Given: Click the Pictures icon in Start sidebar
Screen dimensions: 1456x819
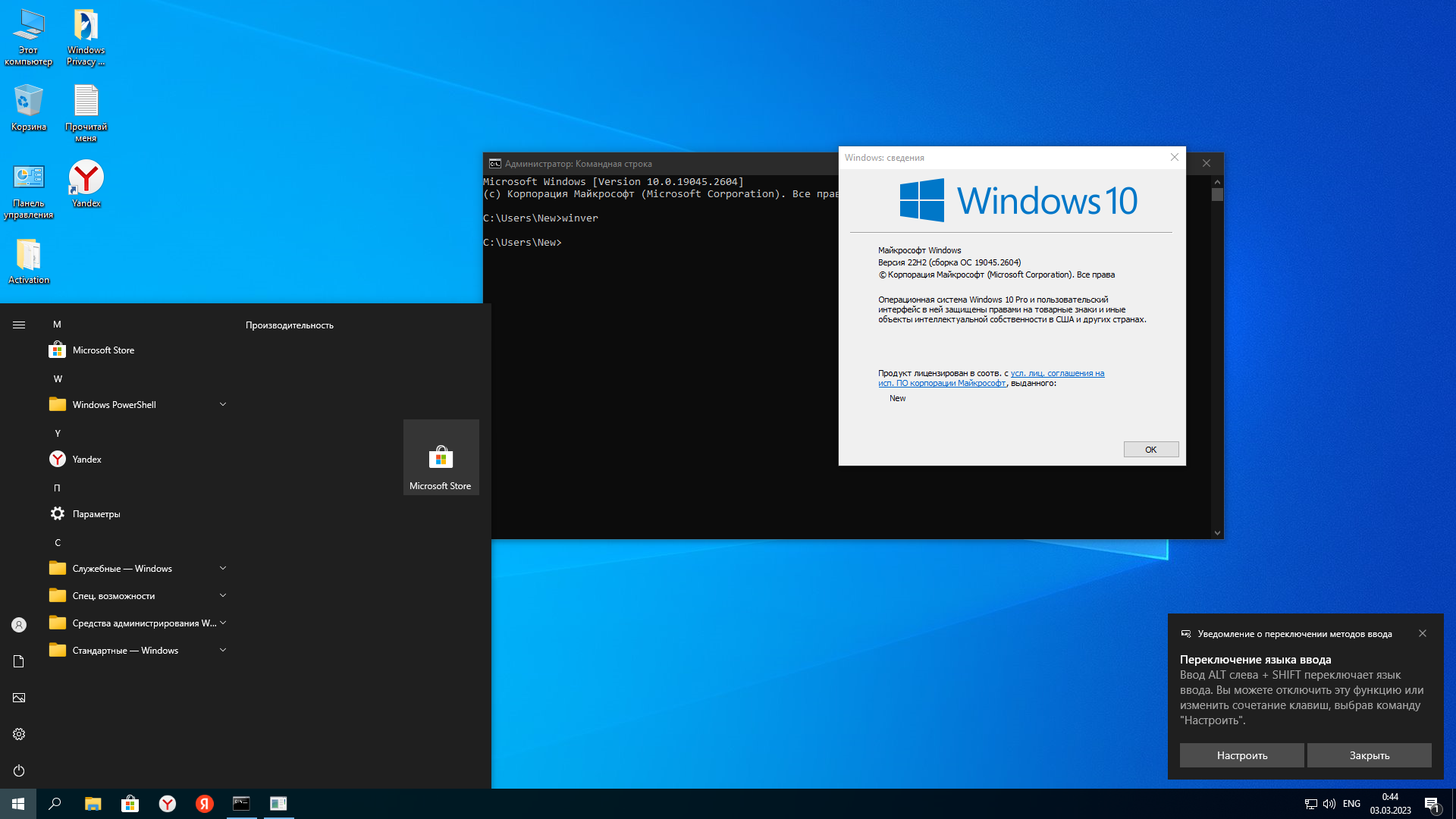Looking at the screenshot, I should pos(19,698).
